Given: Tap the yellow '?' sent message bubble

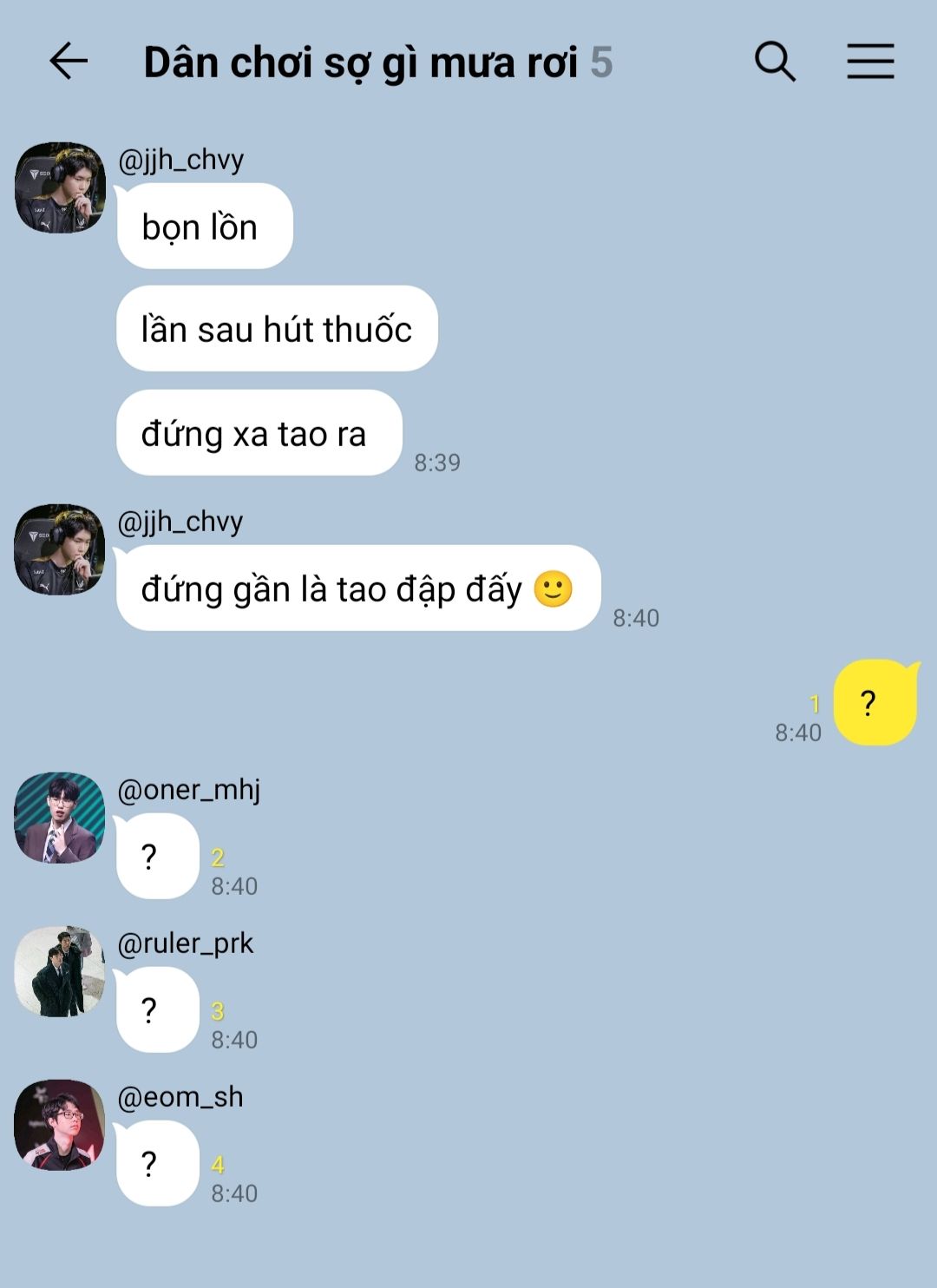Looking at the screenshot, I should tap(875, 702).
